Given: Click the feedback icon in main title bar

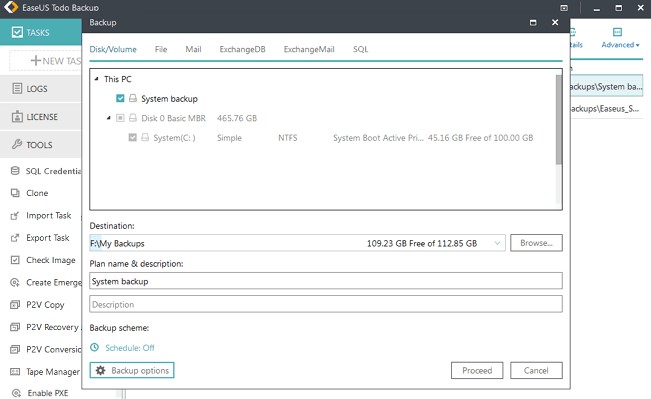Looking at the screenshot, I should click(564, 8).
